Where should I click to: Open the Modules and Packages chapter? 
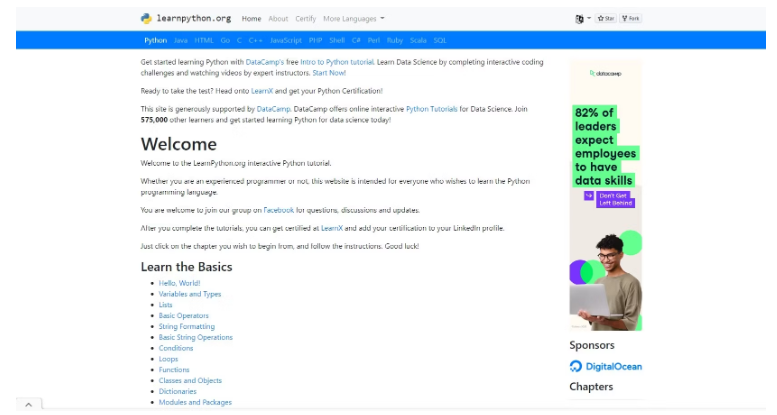point(195,403)
